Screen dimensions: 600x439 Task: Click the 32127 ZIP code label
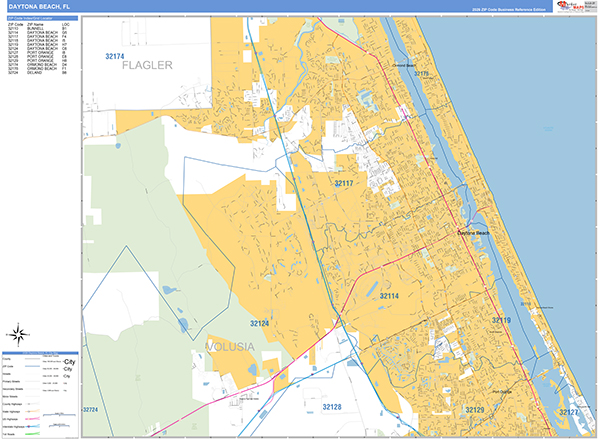coord(569,412)
